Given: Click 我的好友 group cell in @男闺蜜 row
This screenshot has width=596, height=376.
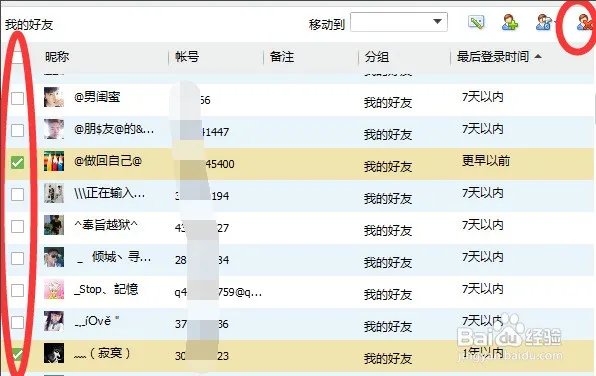Looking at the screenshot, I should coord(388,103).
